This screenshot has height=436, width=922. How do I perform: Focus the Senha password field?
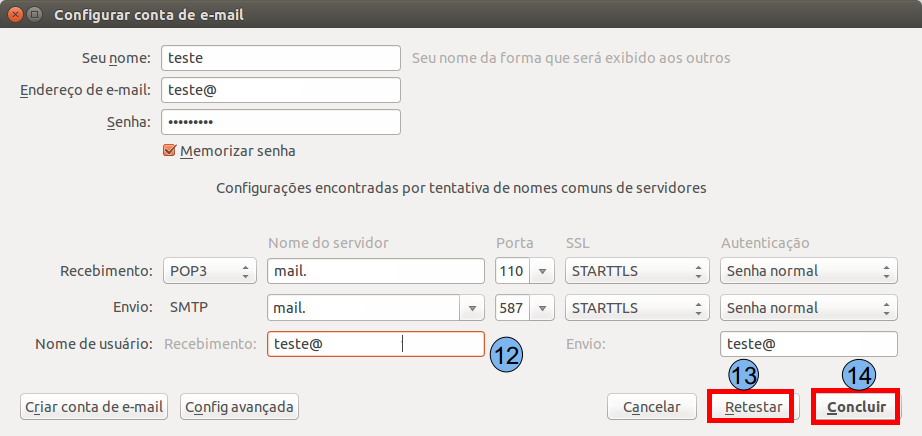click(x=280, y=122)
